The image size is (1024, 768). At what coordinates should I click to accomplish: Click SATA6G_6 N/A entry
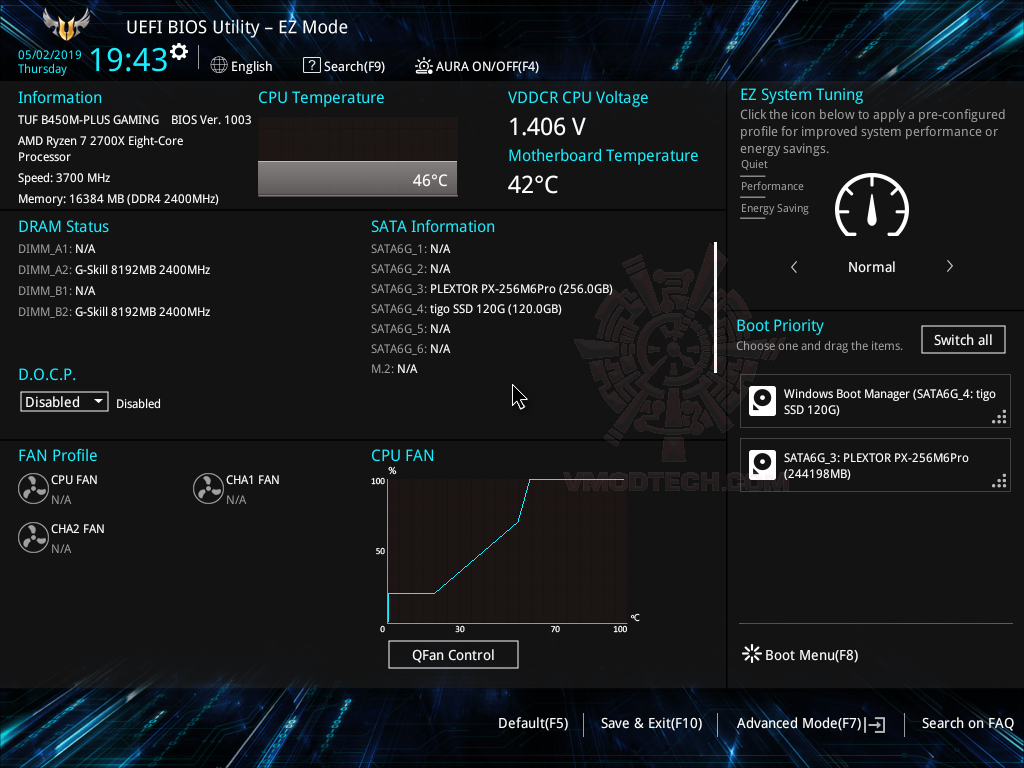click(411, 349)
